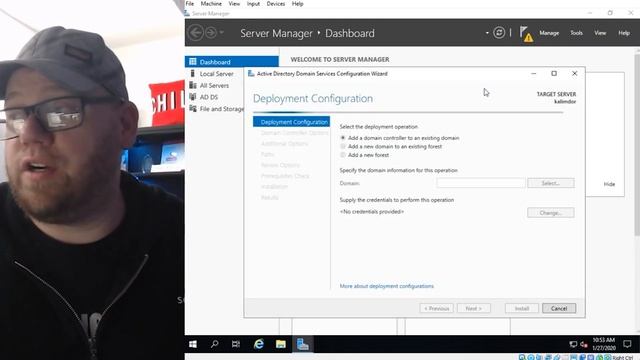The image size is (640, 360).
Task: Click the AD DS role icon
Action: coord(193,97)
